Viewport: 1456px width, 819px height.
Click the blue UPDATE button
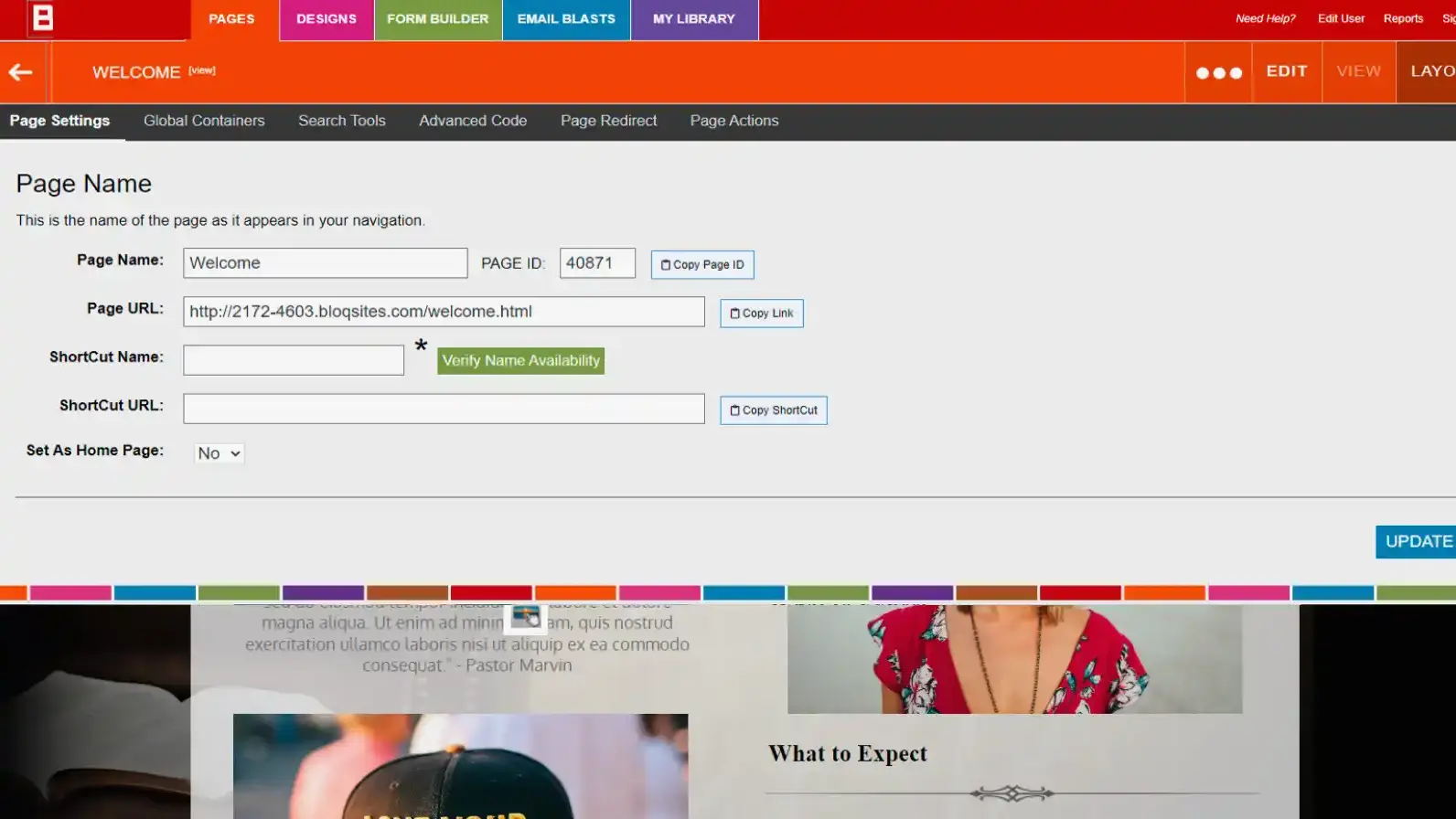(x=1417, y=542)
